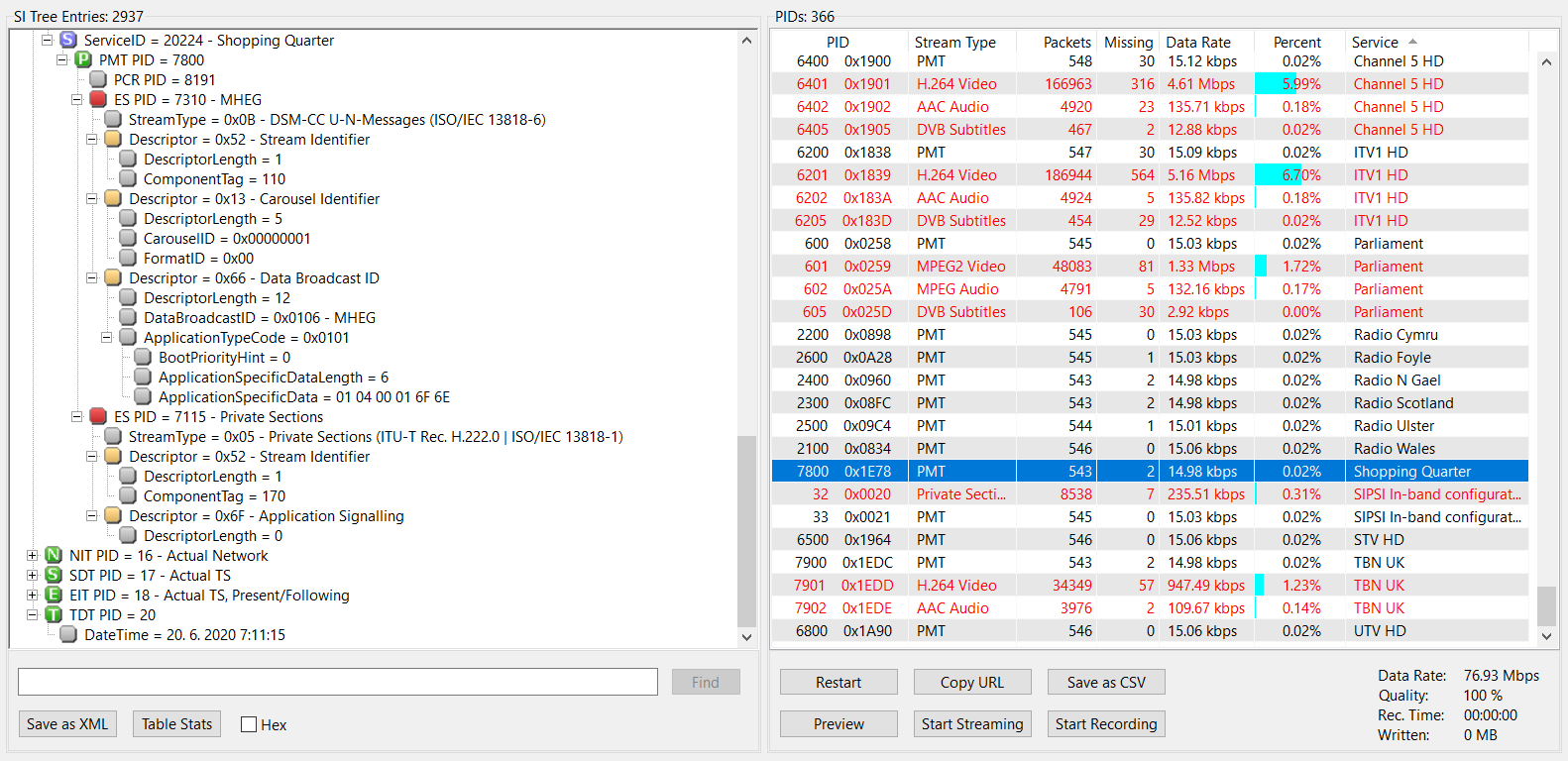Click the ApplicationSpecificData node icon

pyautogui.click(x=143, y=396)
